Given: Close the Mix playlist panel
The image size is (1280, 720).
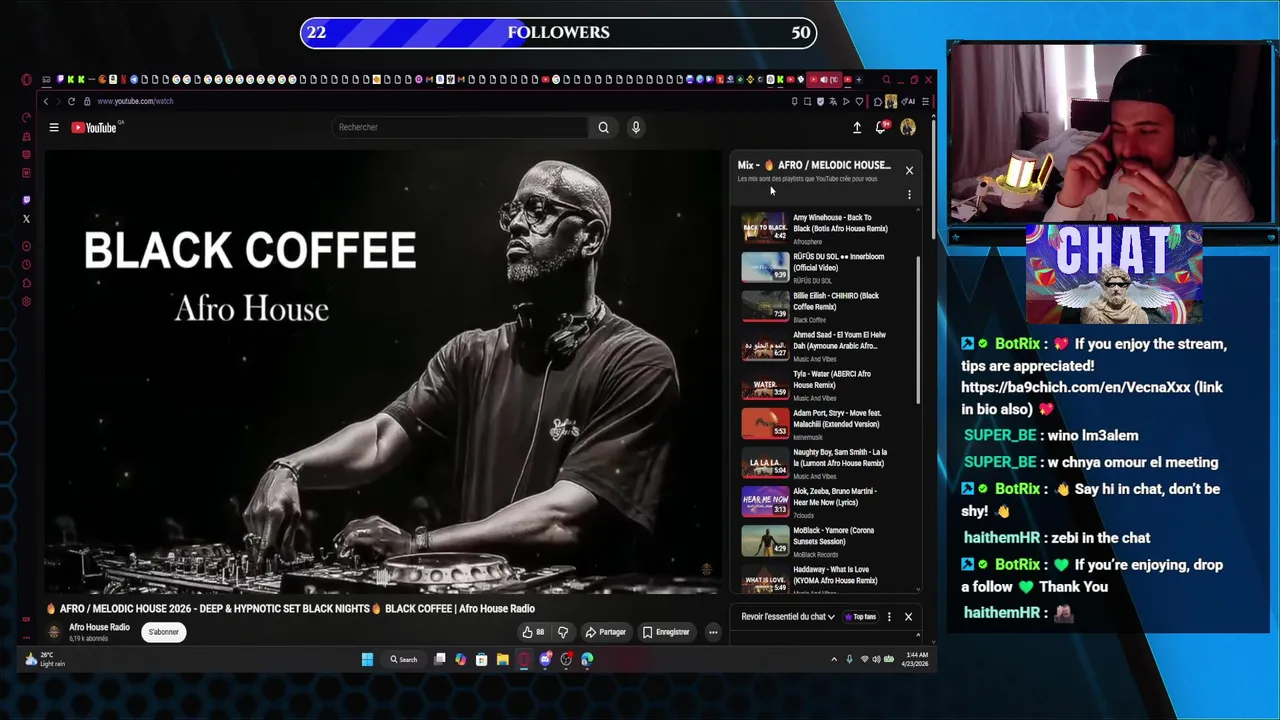Looking at the screenshot, I should 909,170.
